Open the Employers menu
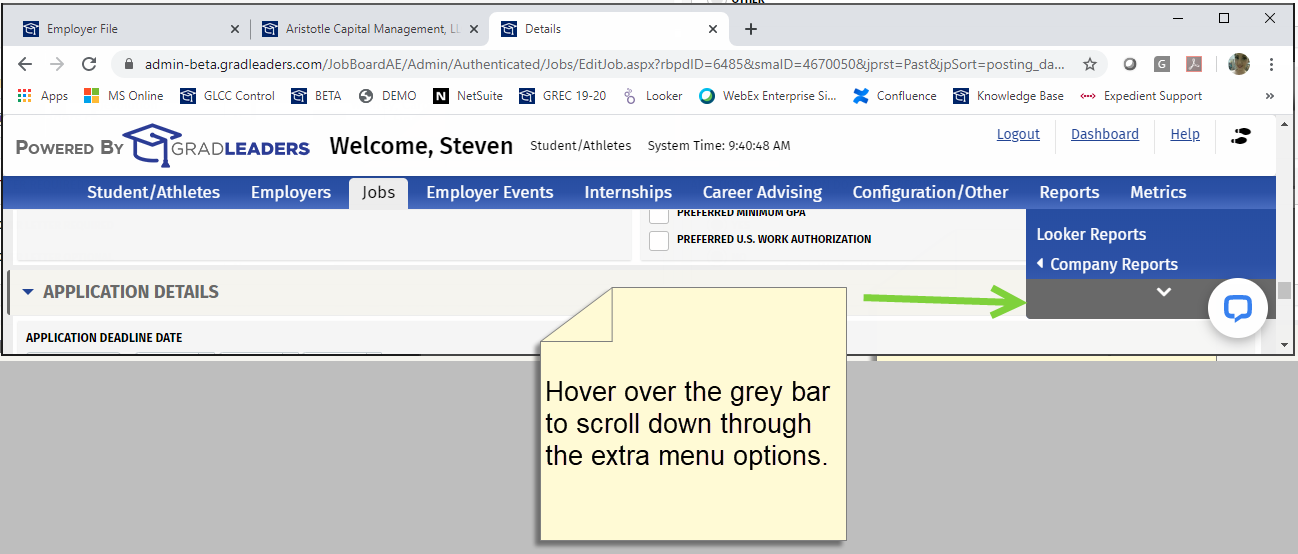Screen dimensions: 1298x554 [291, 192]
